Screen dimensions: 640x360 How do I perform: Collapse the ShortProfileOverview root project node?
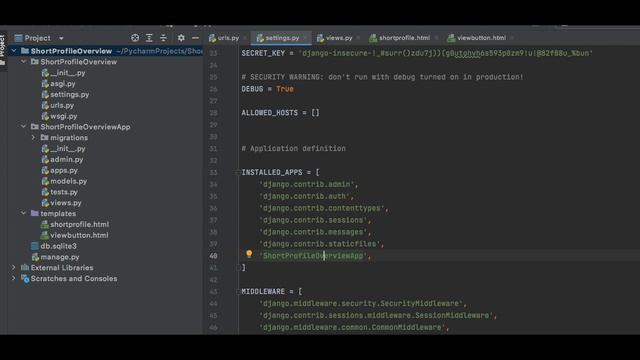pyautogui.click(x=13, y=51)
